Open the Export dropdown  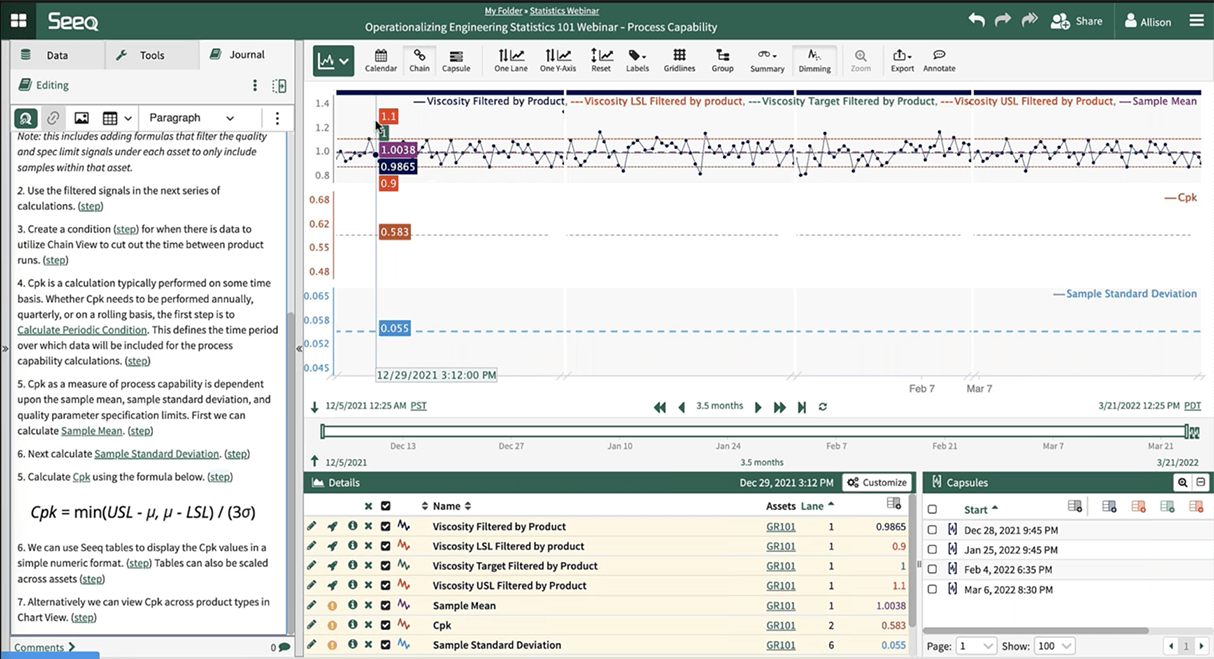pyautogui.click(x=902, y=61)
